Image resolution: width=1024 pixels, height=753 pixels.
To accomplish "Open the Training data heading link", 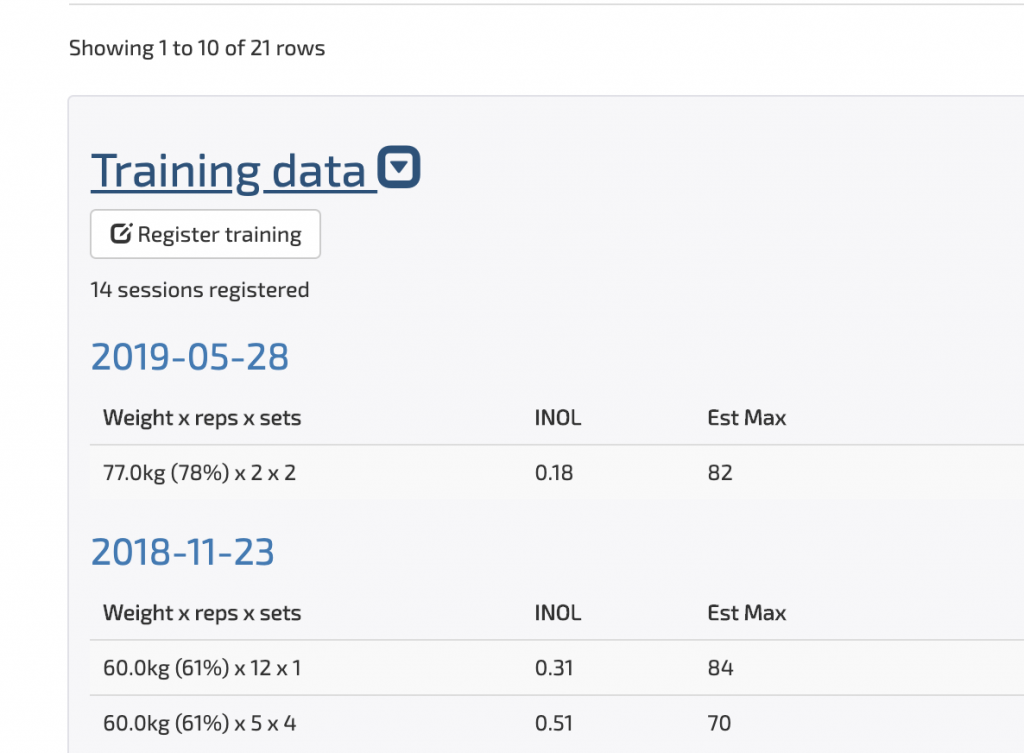I will pos(234,171).
